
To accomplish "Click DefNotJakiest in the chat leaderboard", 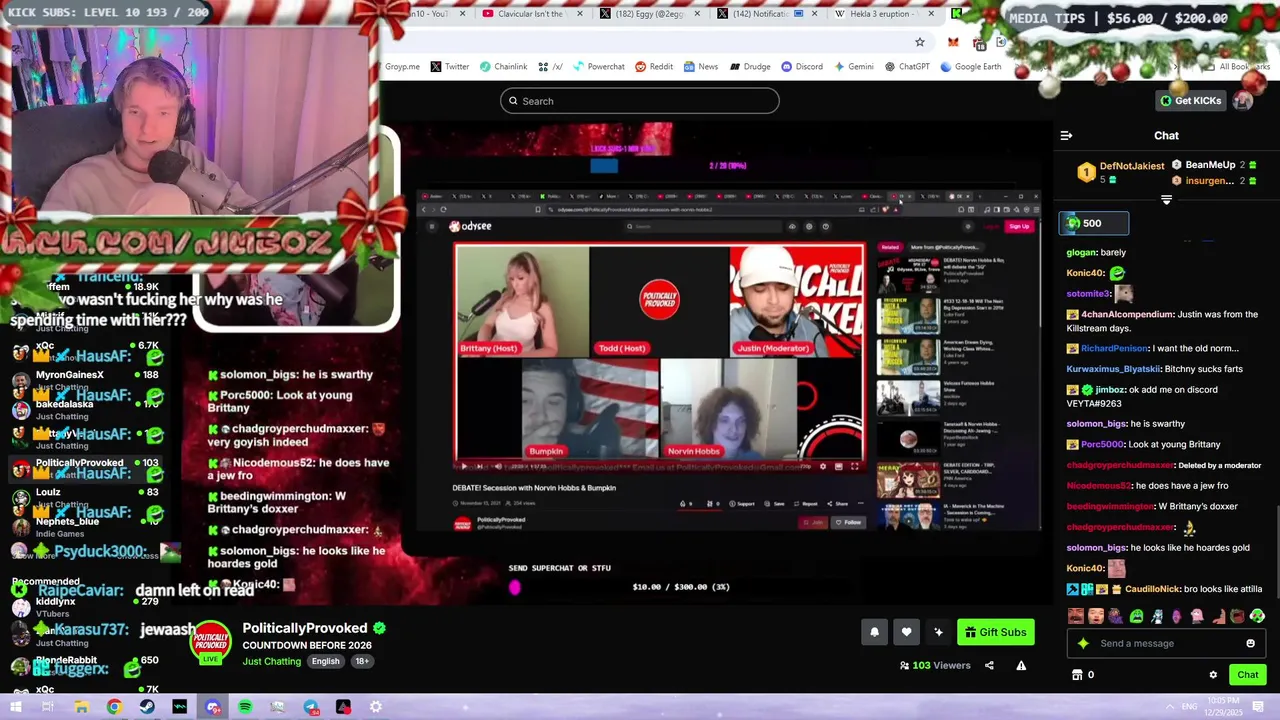I will click(1131, 166).
